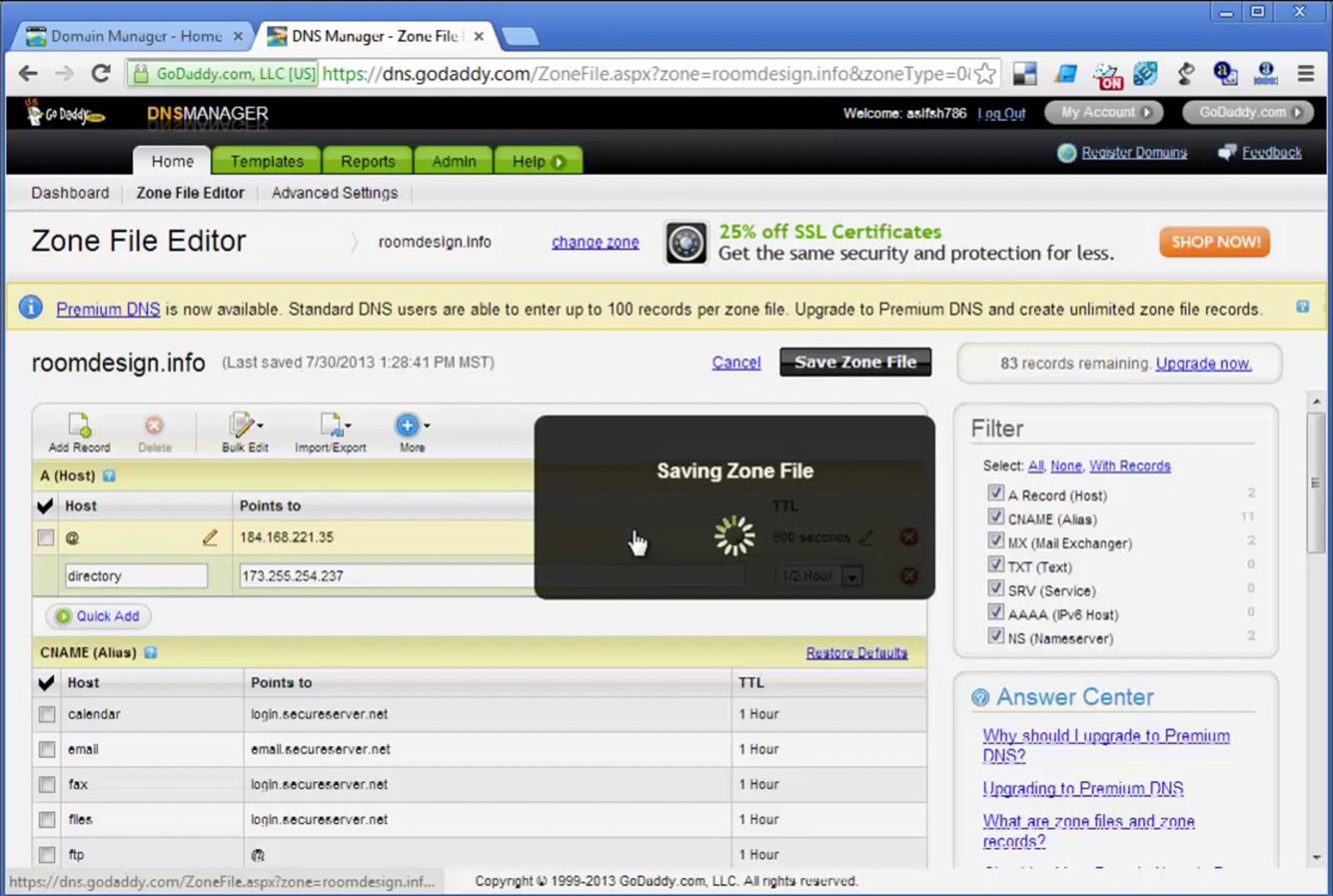This screenshot has width=1333, height=896.
Task: Open Advanced Settings
Action: 334,193
